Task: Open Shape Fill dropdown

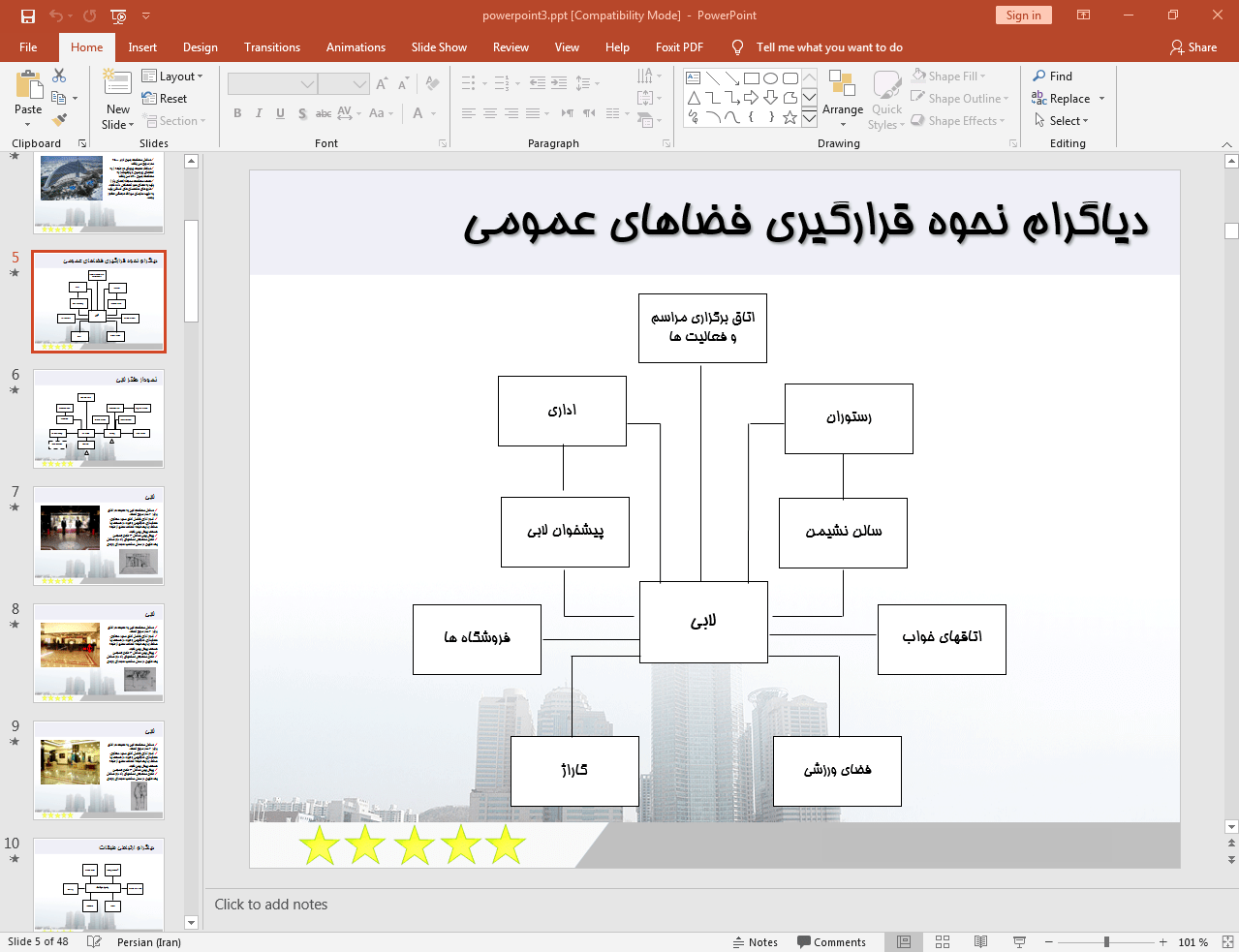Action: coord(948,77)
